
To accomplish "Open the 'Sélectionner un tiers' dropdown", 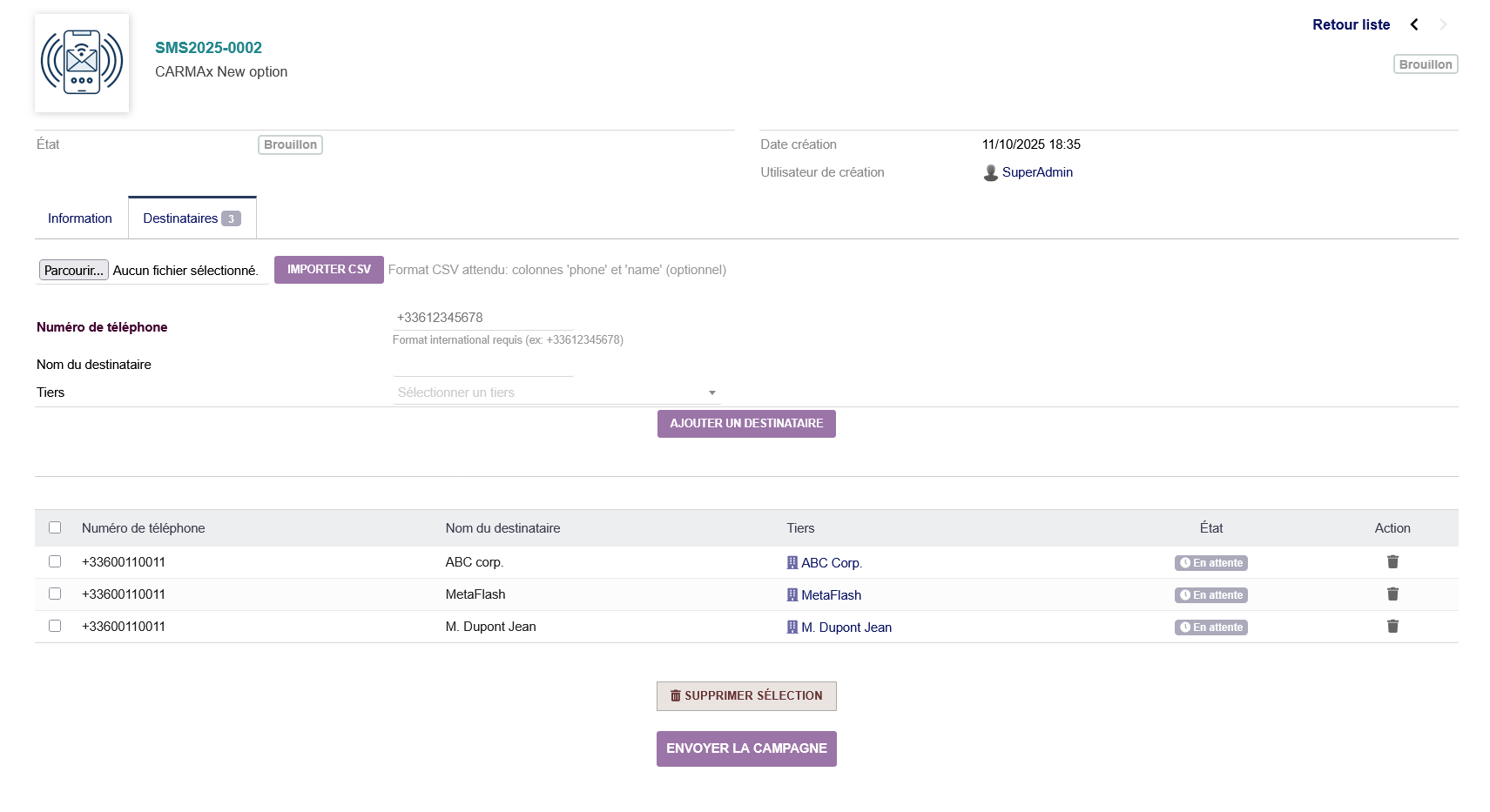I will point(556,393).
